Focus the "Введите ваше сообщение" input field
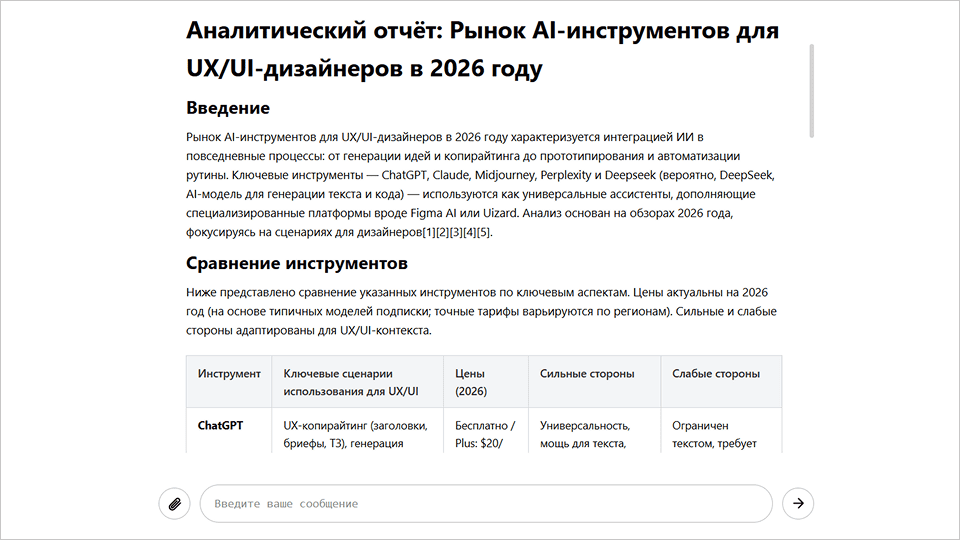Screen dimensions: 960x540 point(486,504)
